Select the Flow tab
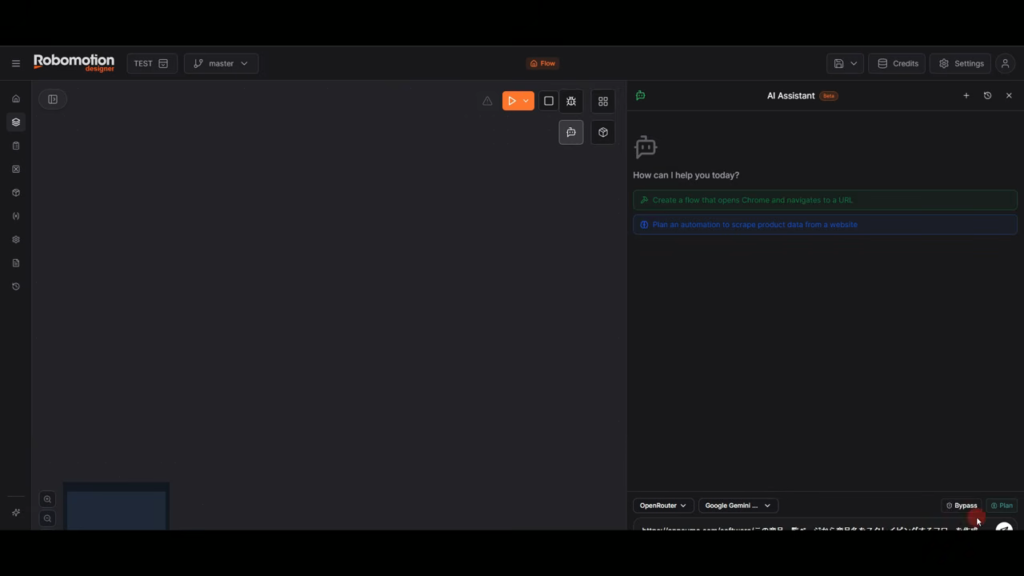Image resolution: width=1024 pixels, height=576 pixels. click(542, 64)
